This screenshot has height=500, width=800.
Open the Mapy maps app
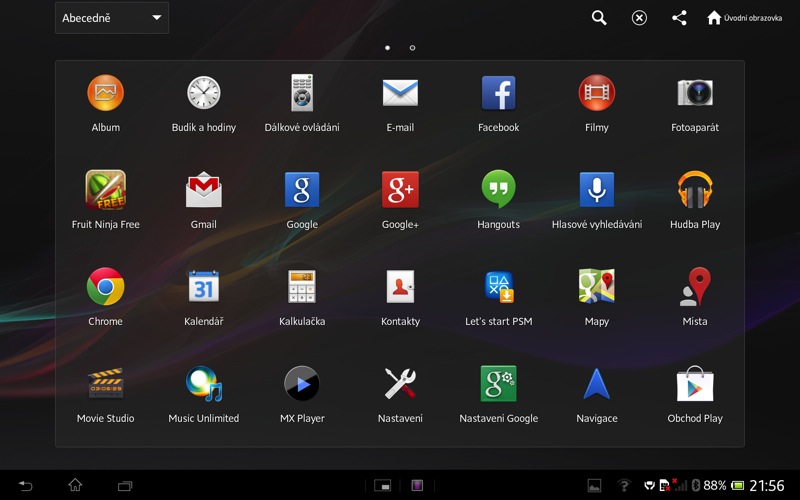(x=596, y=287)
